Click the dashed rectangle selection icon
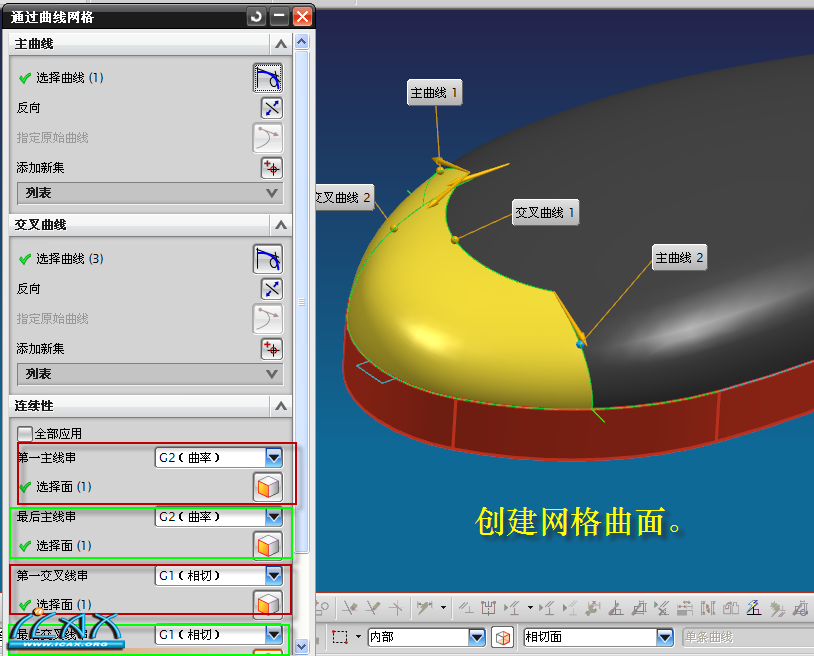814x656 pixels. point(340,637)
